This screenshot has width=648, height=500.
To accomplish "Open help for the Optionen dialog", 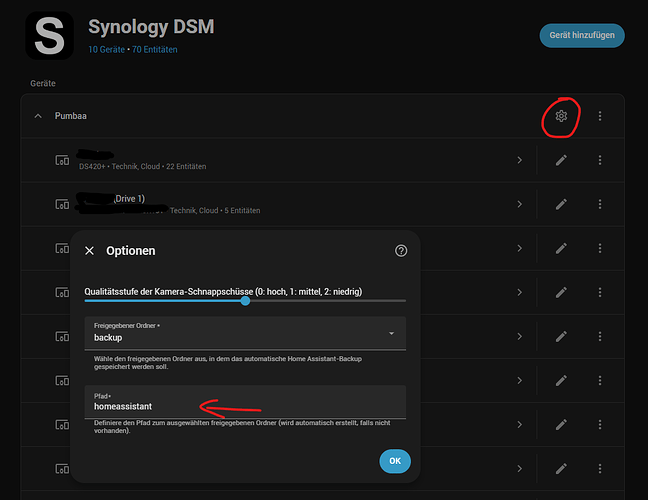I will click(x=401, y=251).
